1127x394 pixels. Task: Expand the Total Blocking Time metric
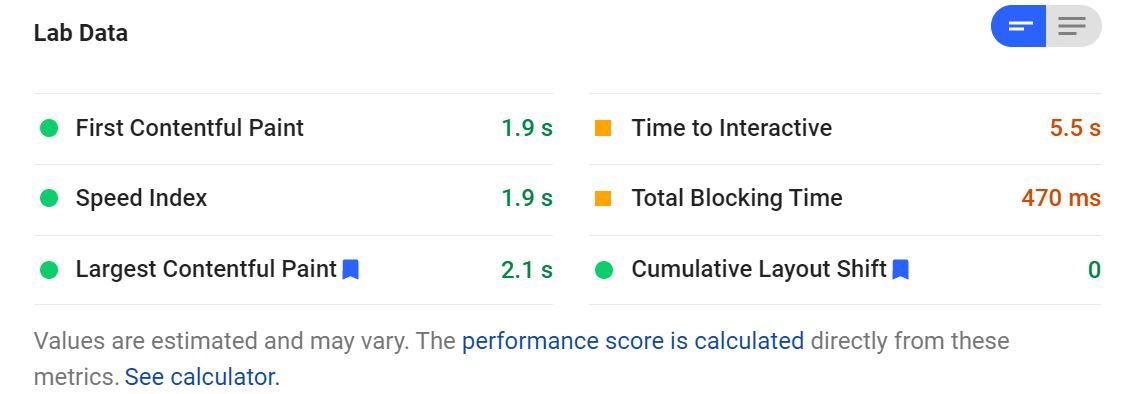pyautogui.click(x=845, y=199)
